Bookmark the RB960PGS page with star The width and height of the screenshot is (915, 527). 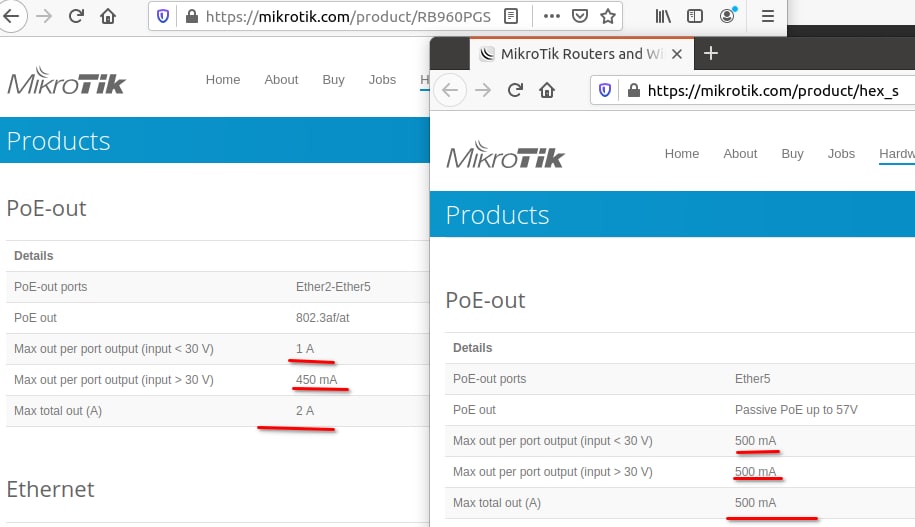tap(607, 16)
